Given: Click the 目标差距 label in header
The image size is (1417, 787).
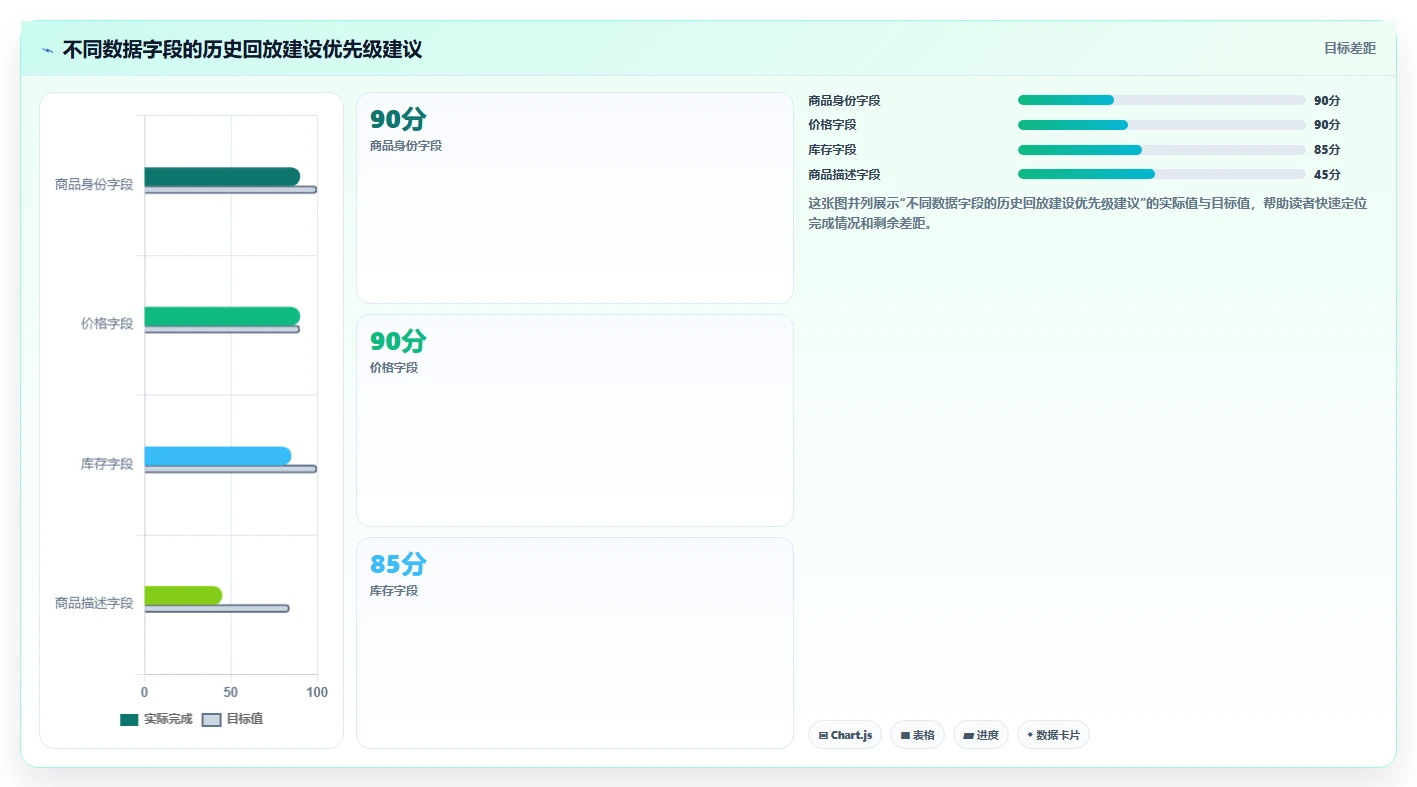Looking at the screenshot, I should click(1349, 48).
